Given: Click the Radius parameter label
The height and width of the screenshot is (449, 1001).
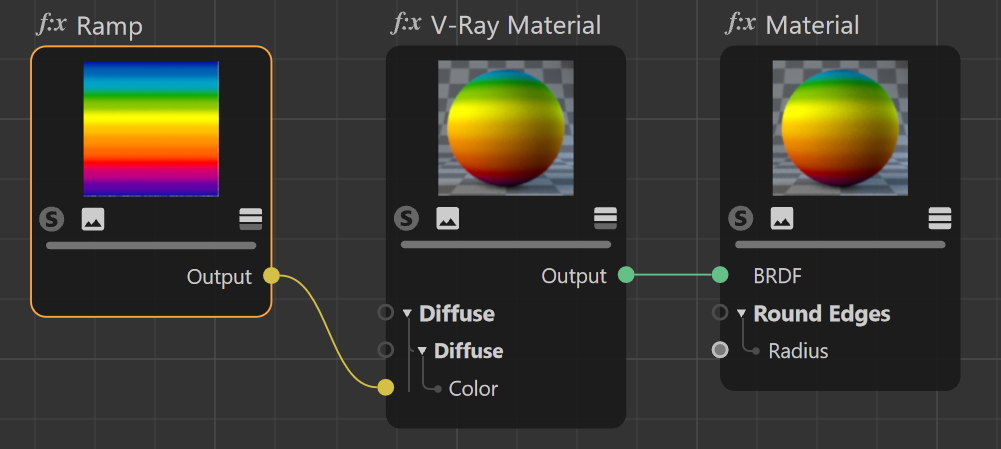Looking at the screenshot, I should 798,351.
